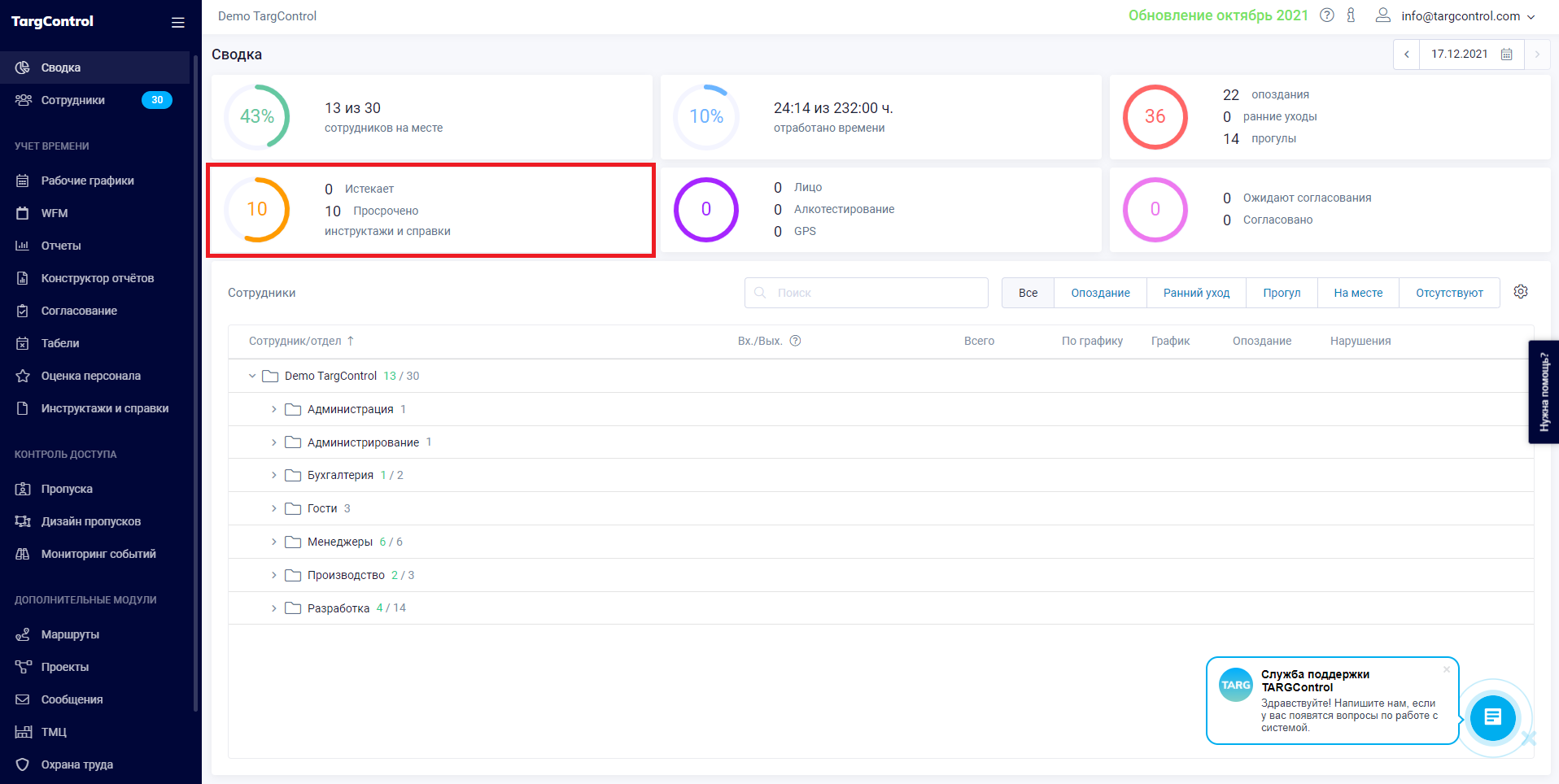This screenshot has width=1559, height=784.
Task: Expand the Разработка department
Action: pos(274,608)
